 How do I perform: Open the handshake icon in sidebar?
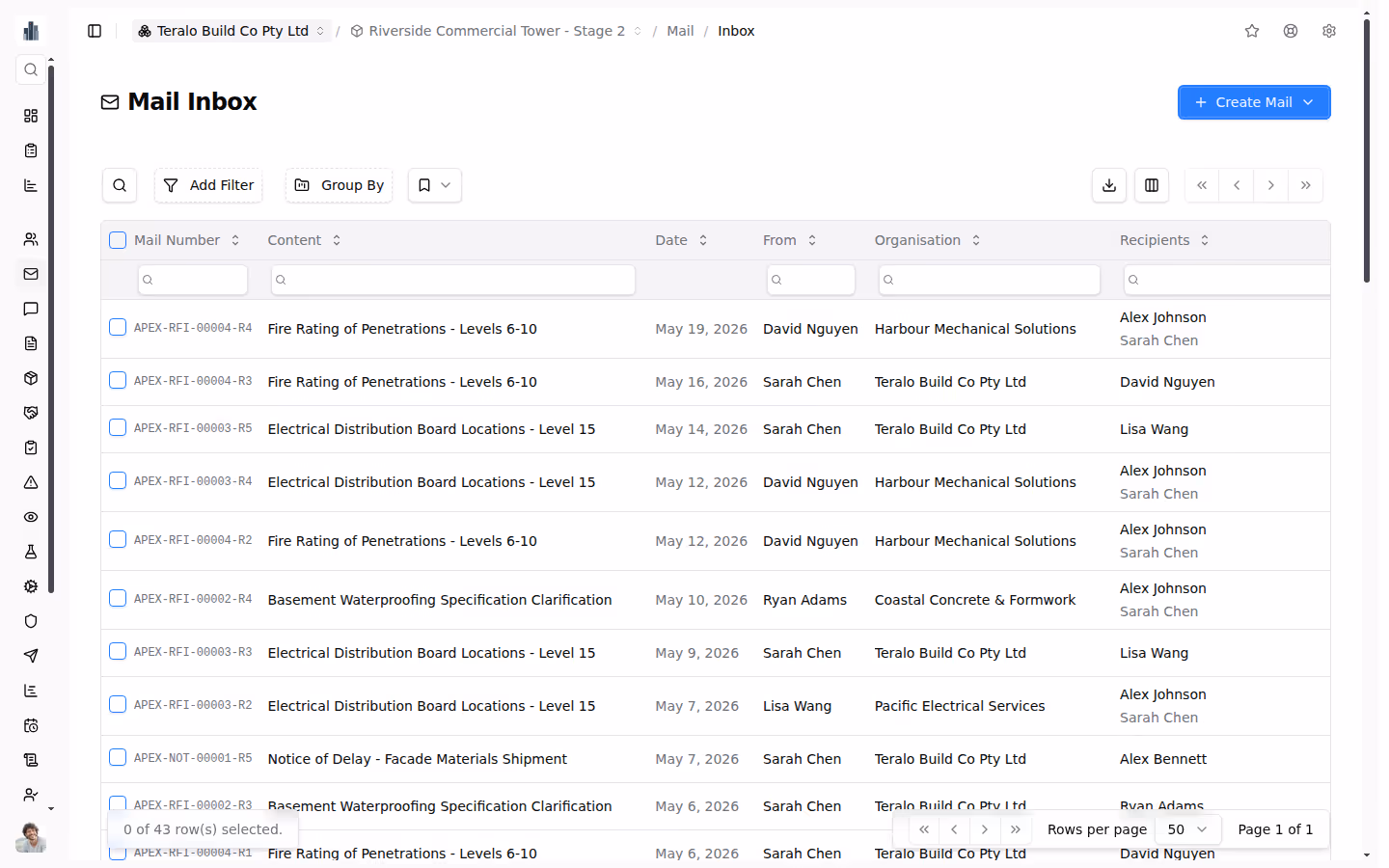[31, 413]
